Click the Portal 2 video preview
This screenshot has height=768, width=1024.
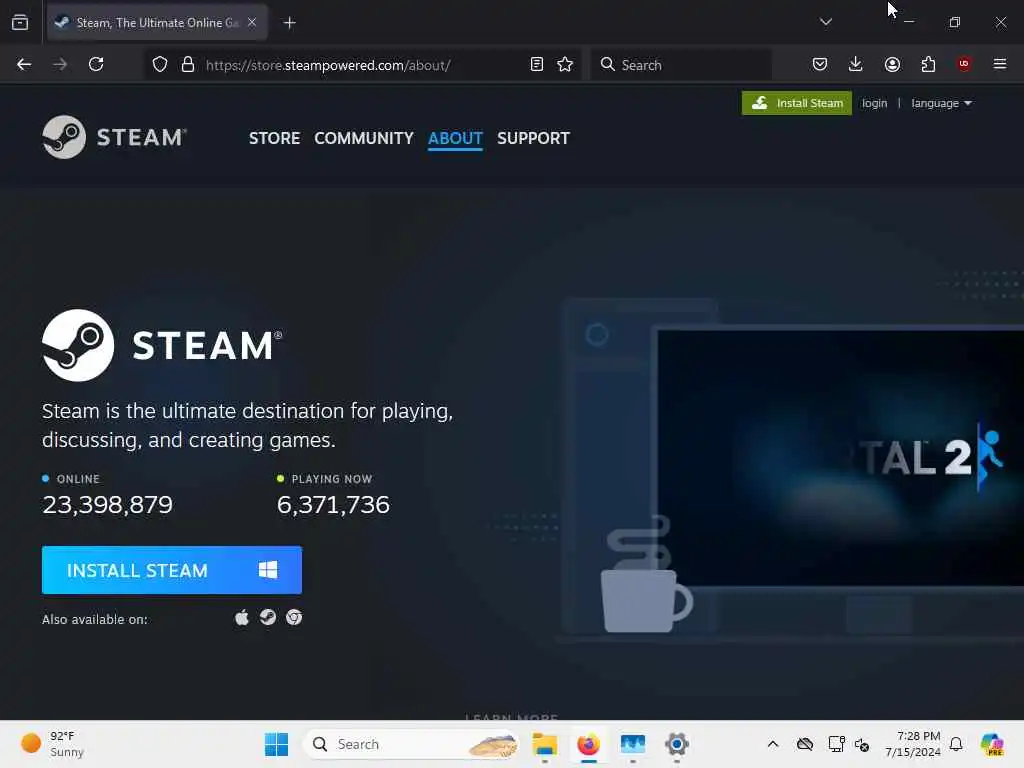pyautogui.click(x=840, y=458)
